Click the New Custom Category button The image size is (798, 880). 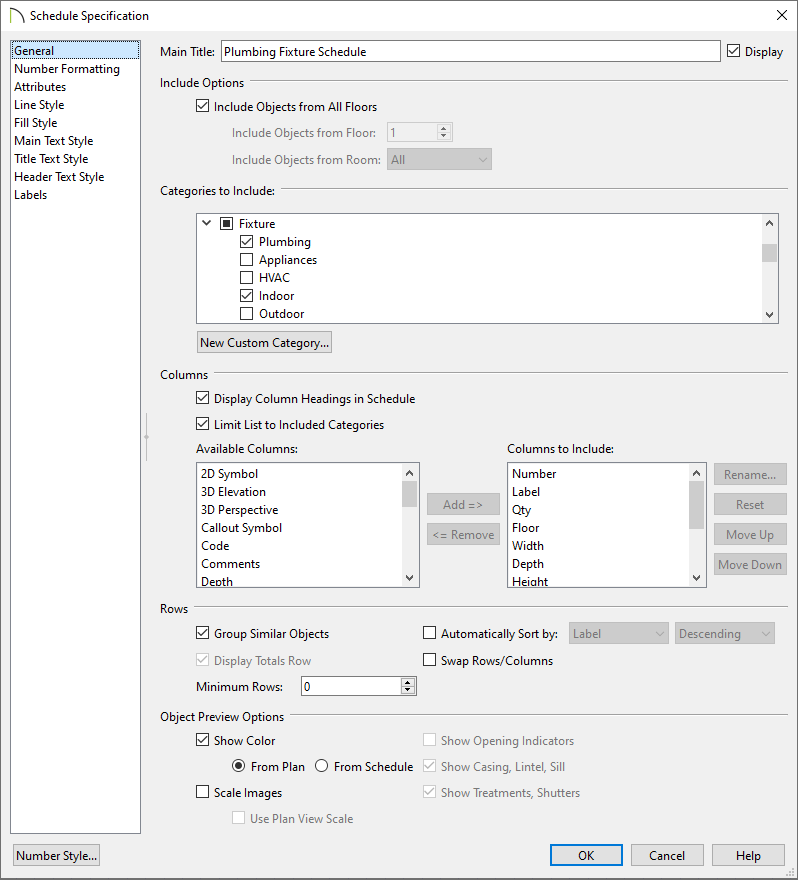click(x=264, y=343)
